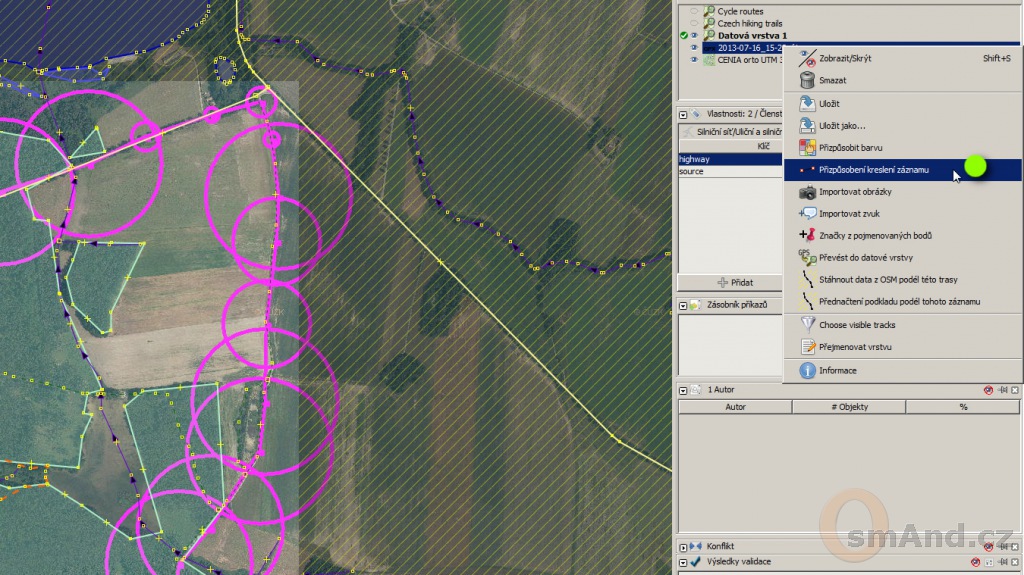Click the sticky pin icon on Výsledky validace panel
Screen dimensions: 1024x575
pyautogui.click(x=1002, y=562)
